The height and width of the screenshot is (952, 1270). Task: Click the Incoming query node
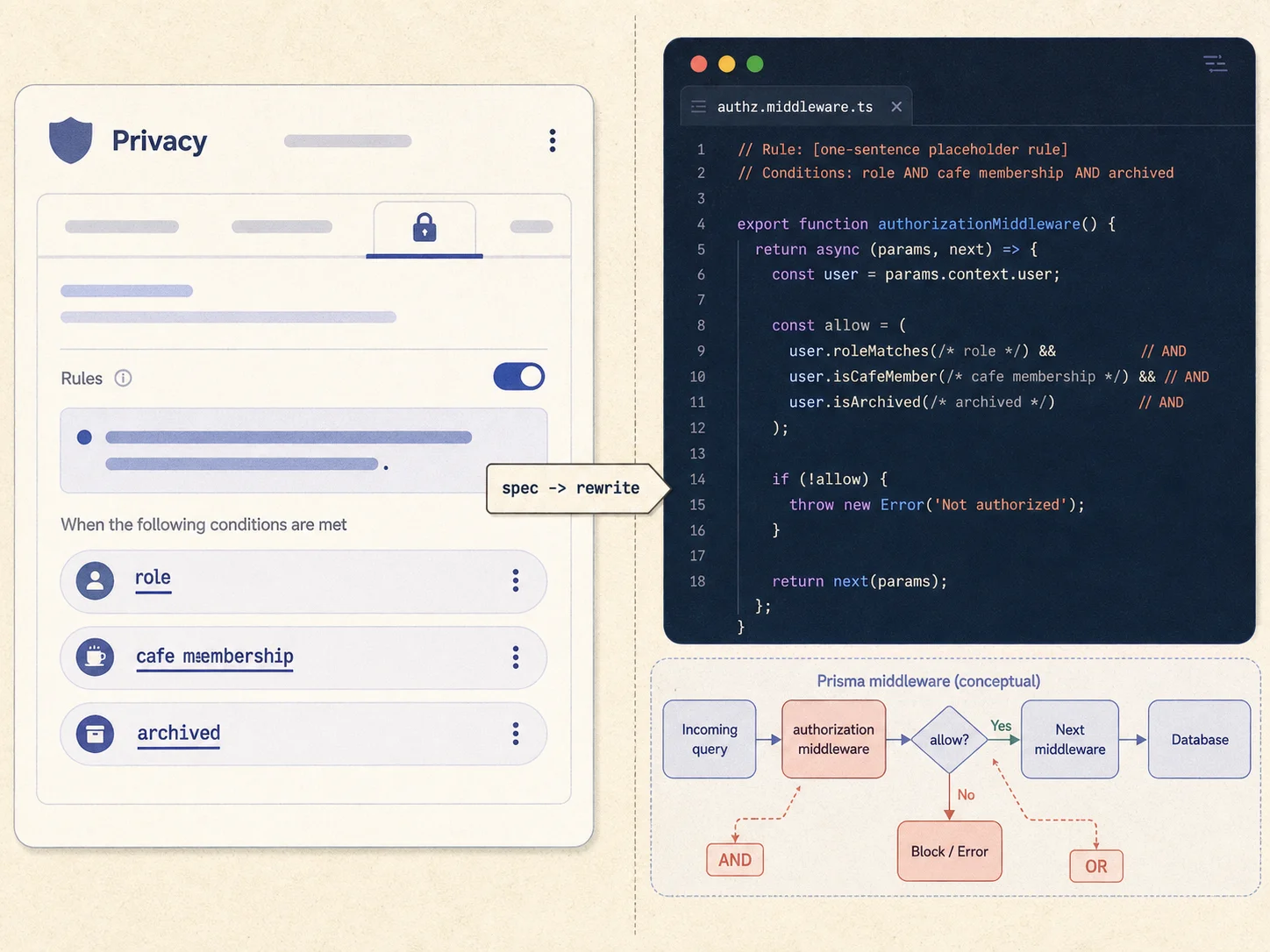tap(710, 739)
